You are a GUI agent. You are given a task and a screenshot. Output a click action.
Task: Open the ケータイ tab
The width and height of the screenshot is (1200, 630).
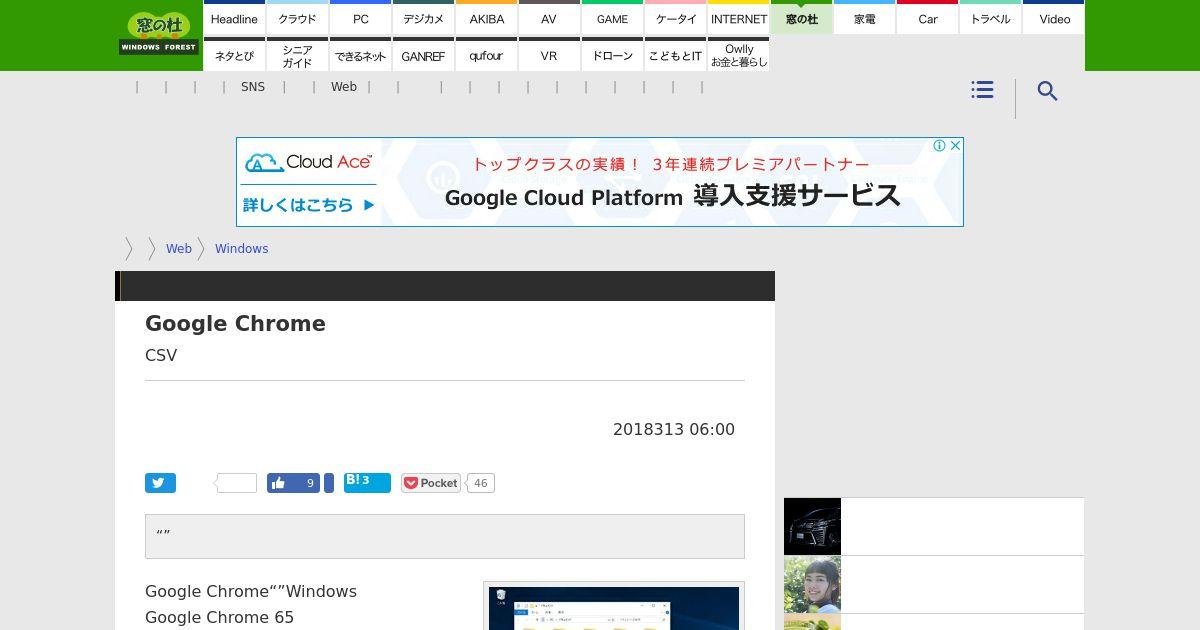pyautogui.click(x=675, y=18)
